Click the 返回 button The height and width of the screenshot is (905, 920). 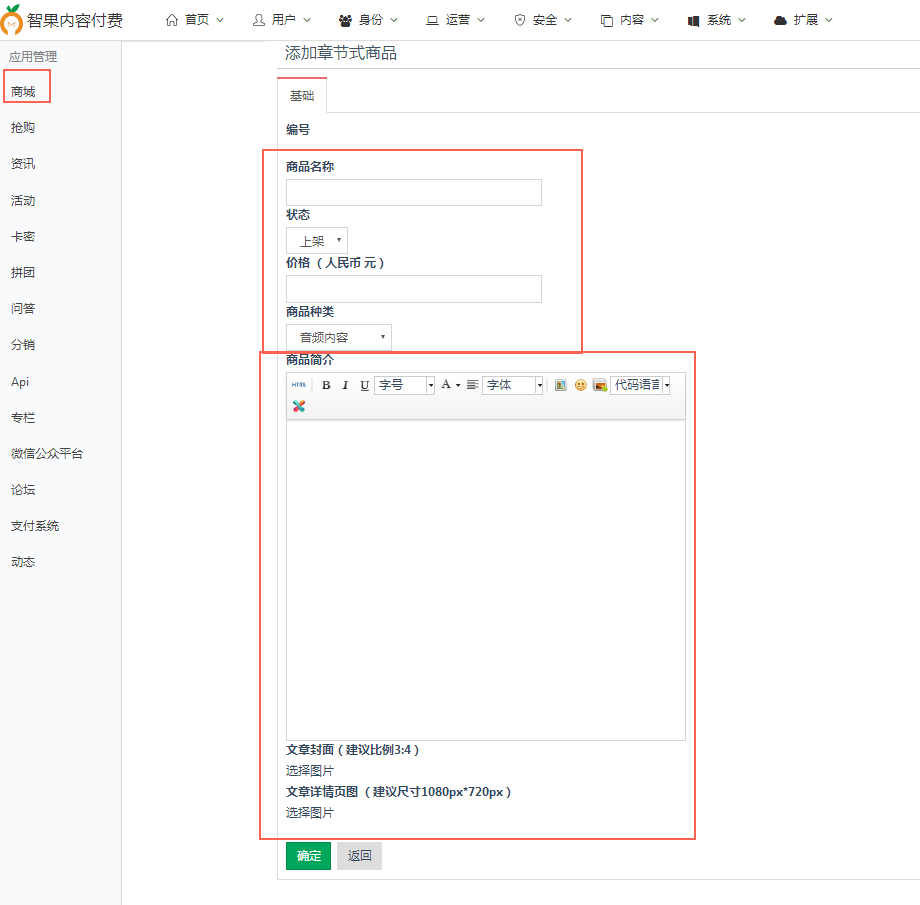(359, 856)
